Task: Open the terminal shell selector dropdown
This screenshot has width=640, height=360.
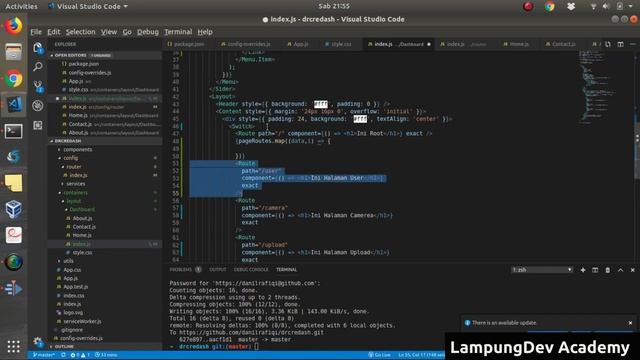Action: 542,270
